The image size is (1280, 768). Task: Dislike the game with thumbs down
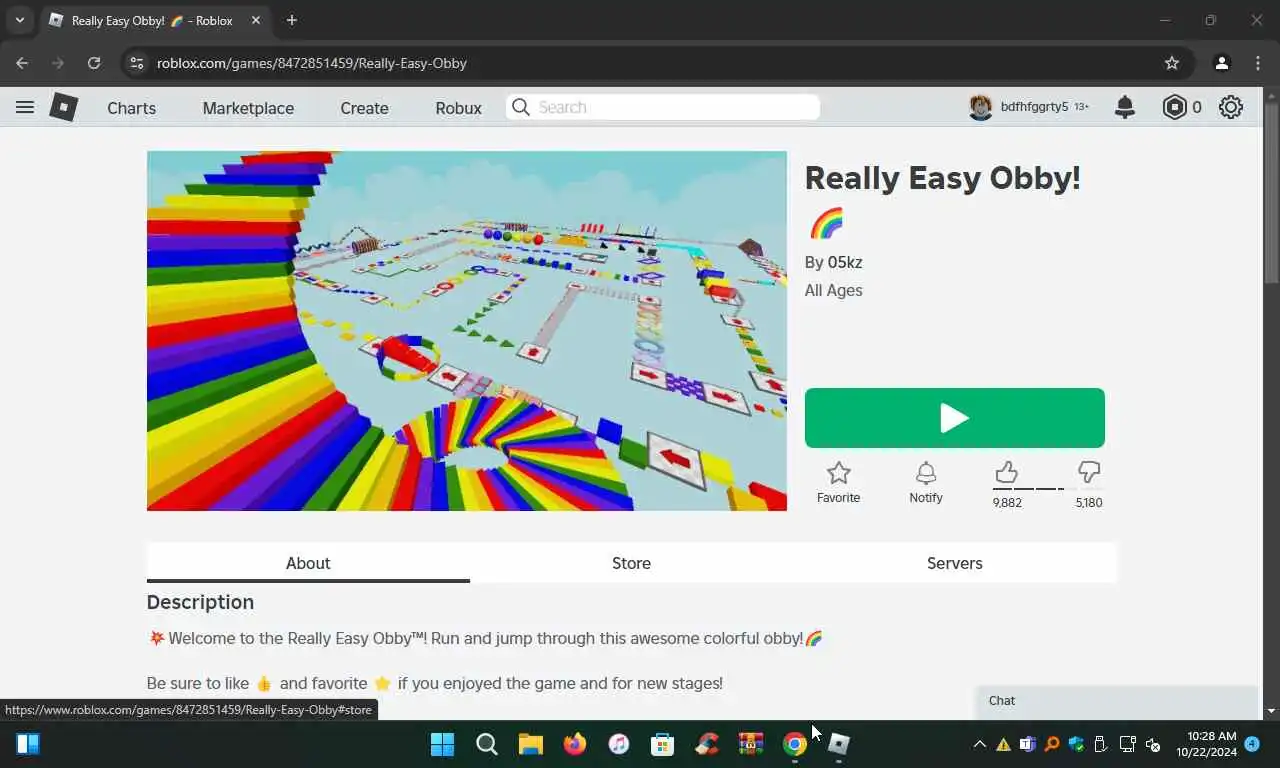click(x=1089, y=472)
